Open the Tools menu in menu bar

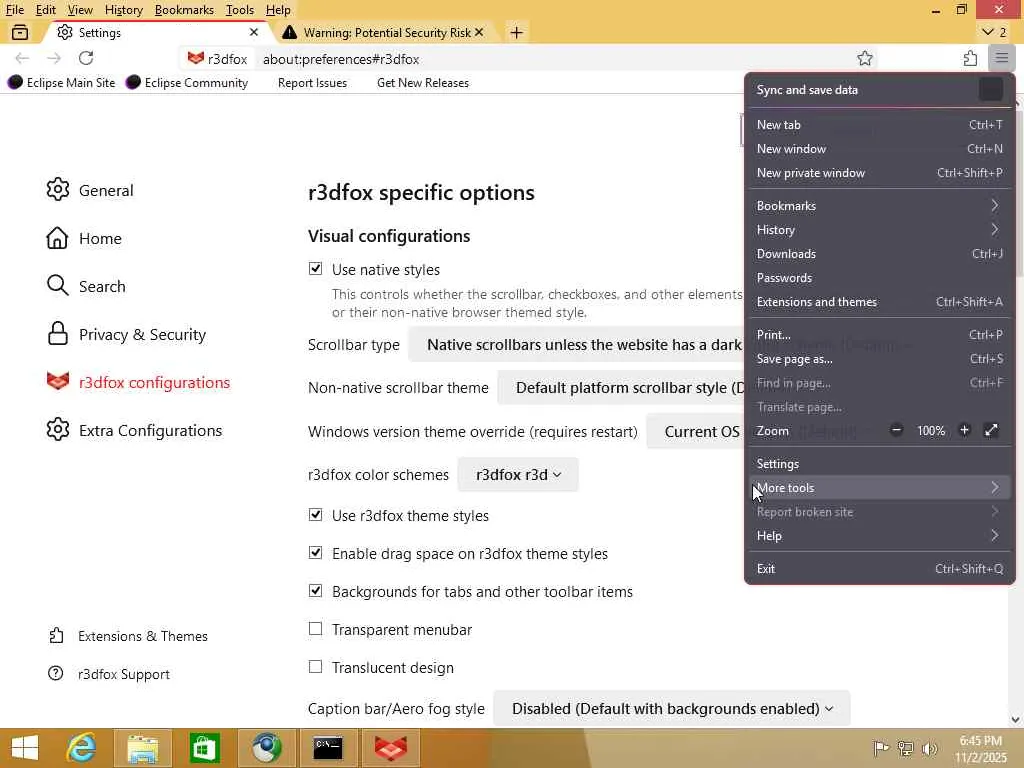click(x=240, y=10)
